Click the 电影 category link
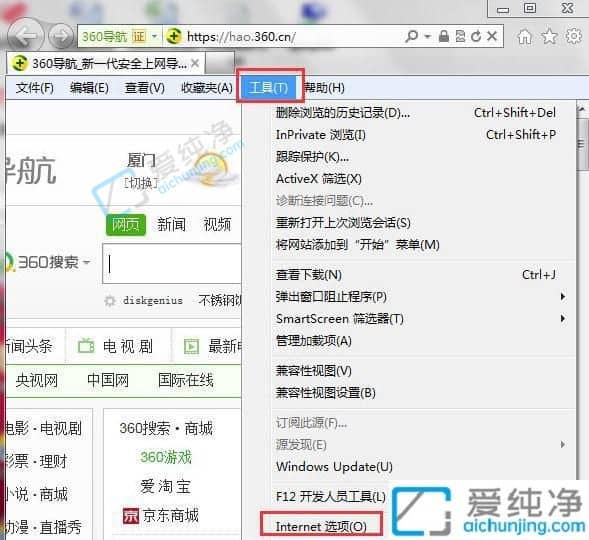The width and height of the screenshot is (589, 540). [x=16, y=428]
